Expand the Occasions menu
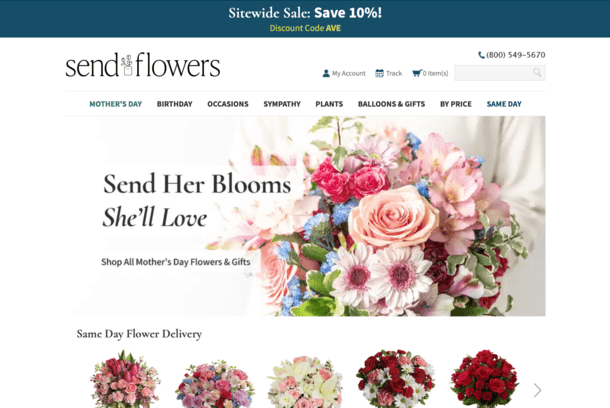The image size is (610, 408). (x=228, y=104)
